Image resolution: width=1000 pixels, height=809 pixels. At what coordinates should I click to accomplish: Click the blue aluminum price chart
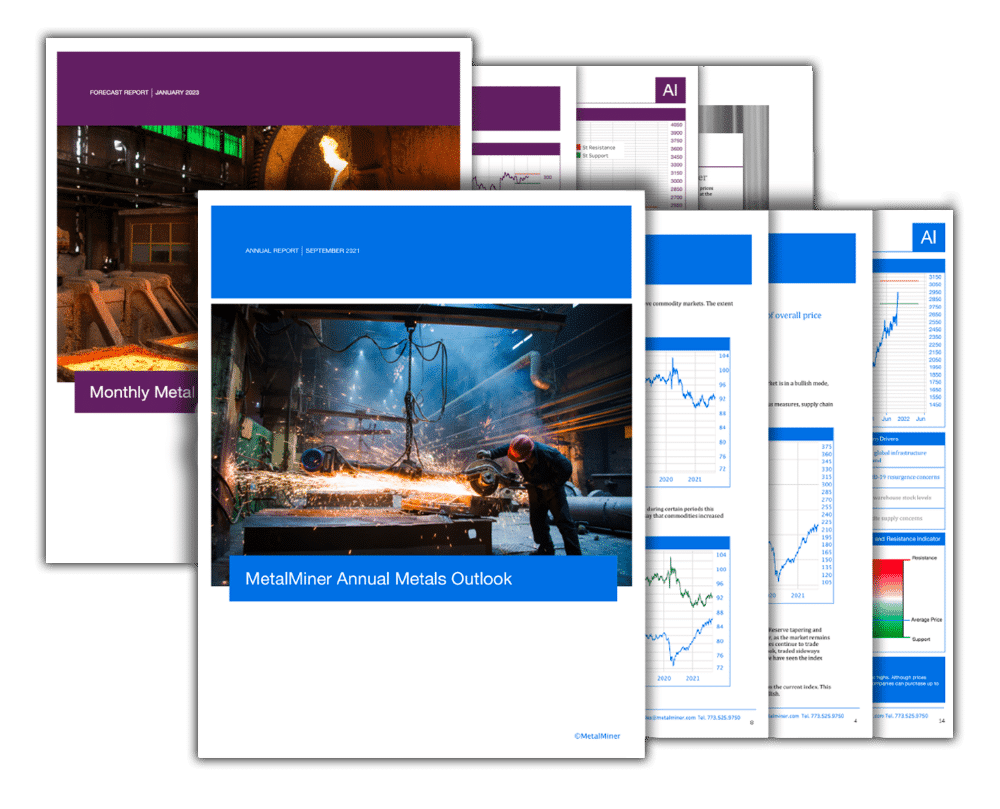(908, 343)
